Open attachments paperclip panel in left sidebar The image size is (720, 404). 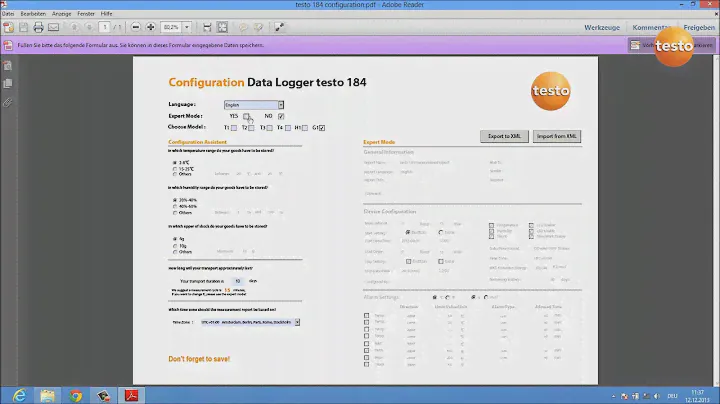click(x=7, y=101)
